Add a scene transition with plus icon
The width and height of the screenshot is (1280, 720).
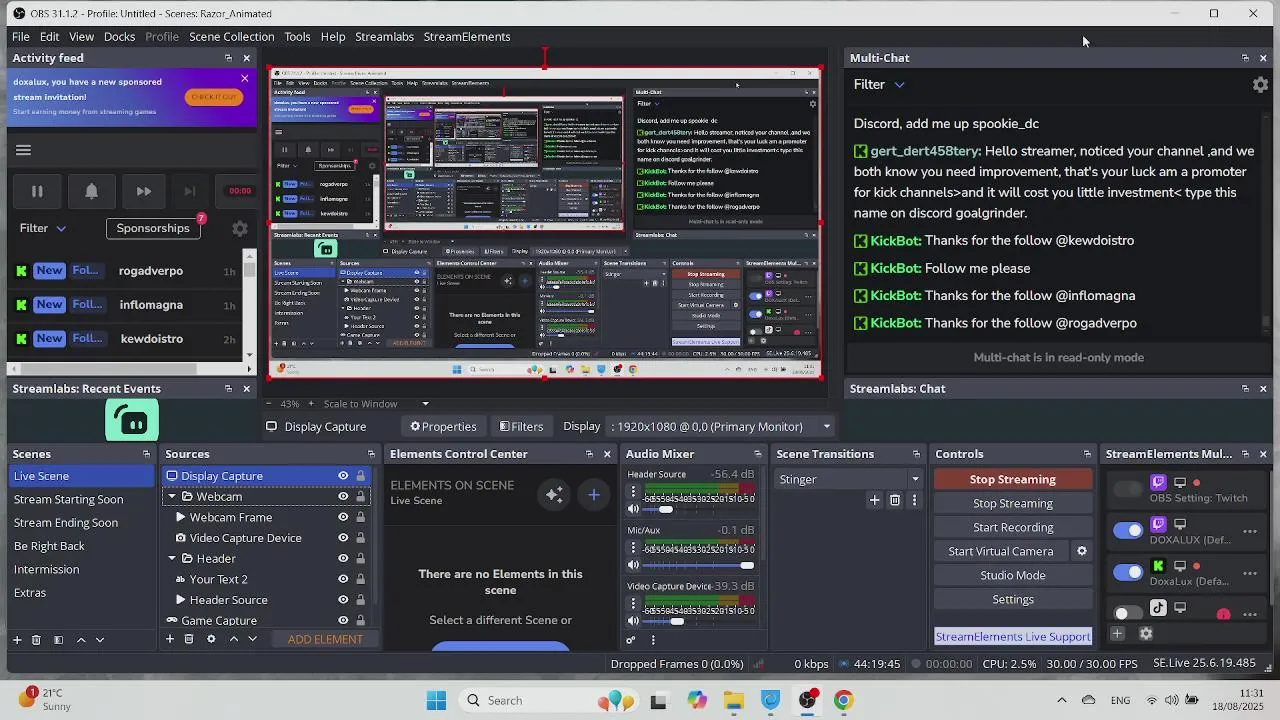pos(874,500)
